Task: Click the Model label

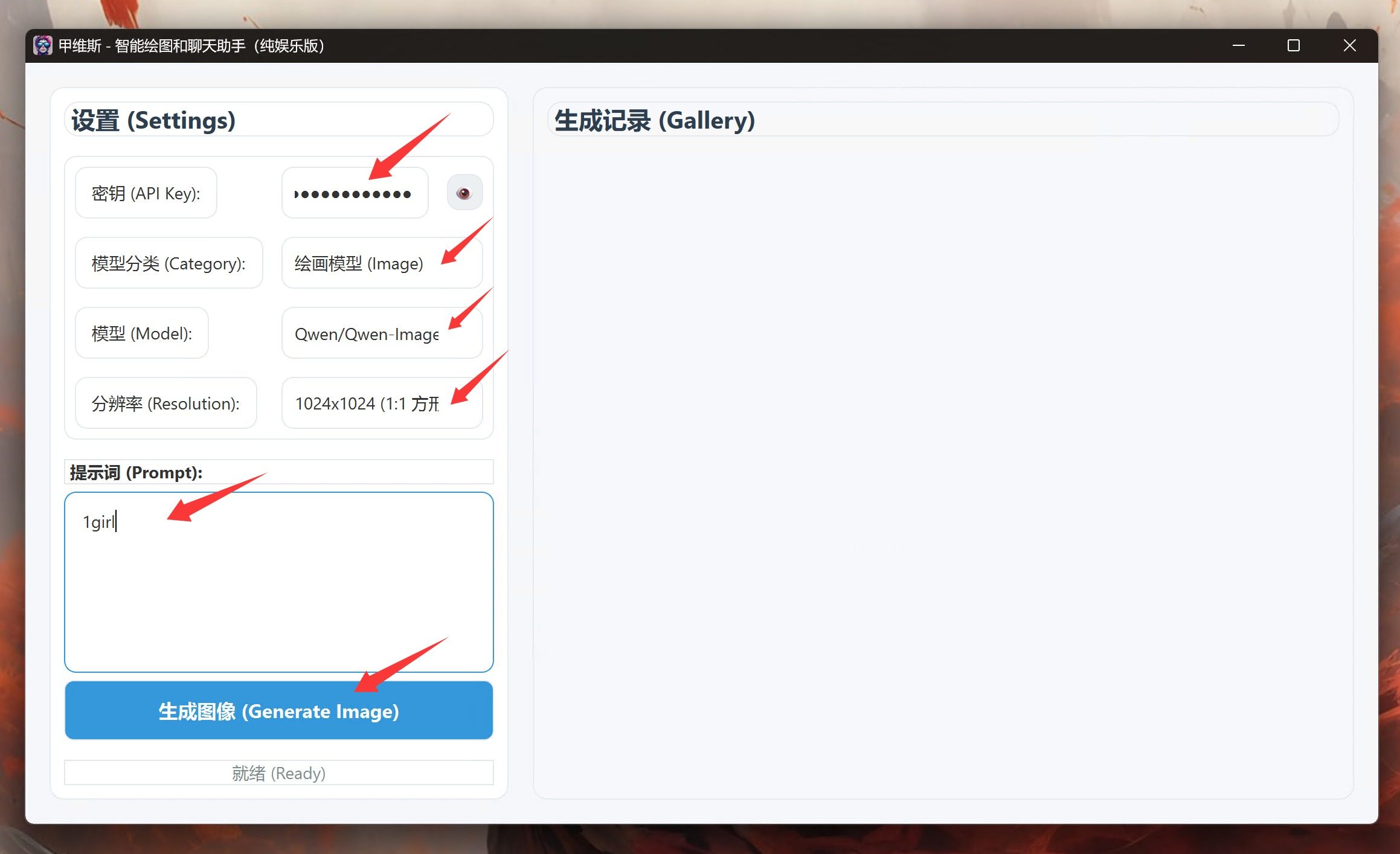Action: click(142, 333)
